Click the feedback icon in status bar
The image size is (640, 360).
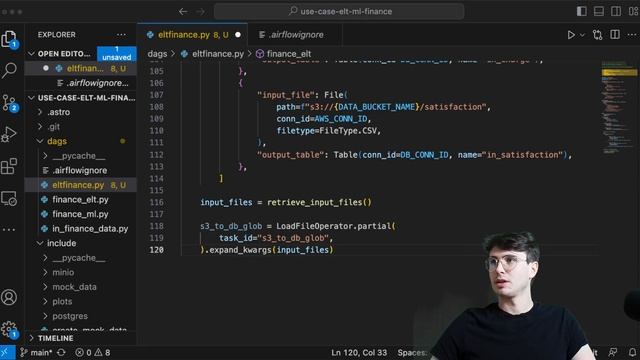(613, 353)
